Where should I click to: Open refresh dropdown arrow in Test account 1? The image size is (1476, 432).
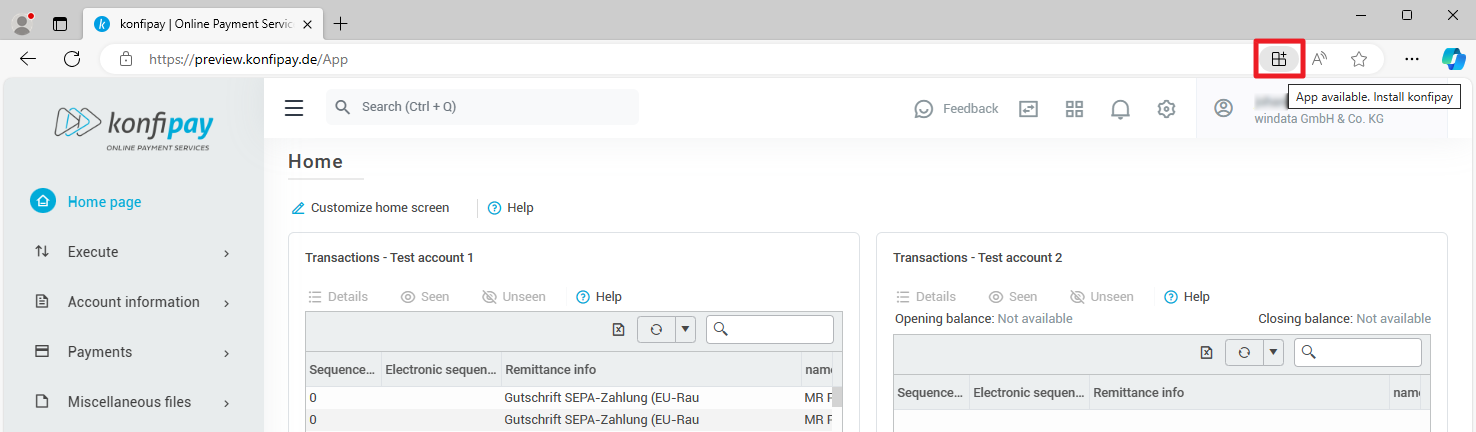(x=685, y=329)
